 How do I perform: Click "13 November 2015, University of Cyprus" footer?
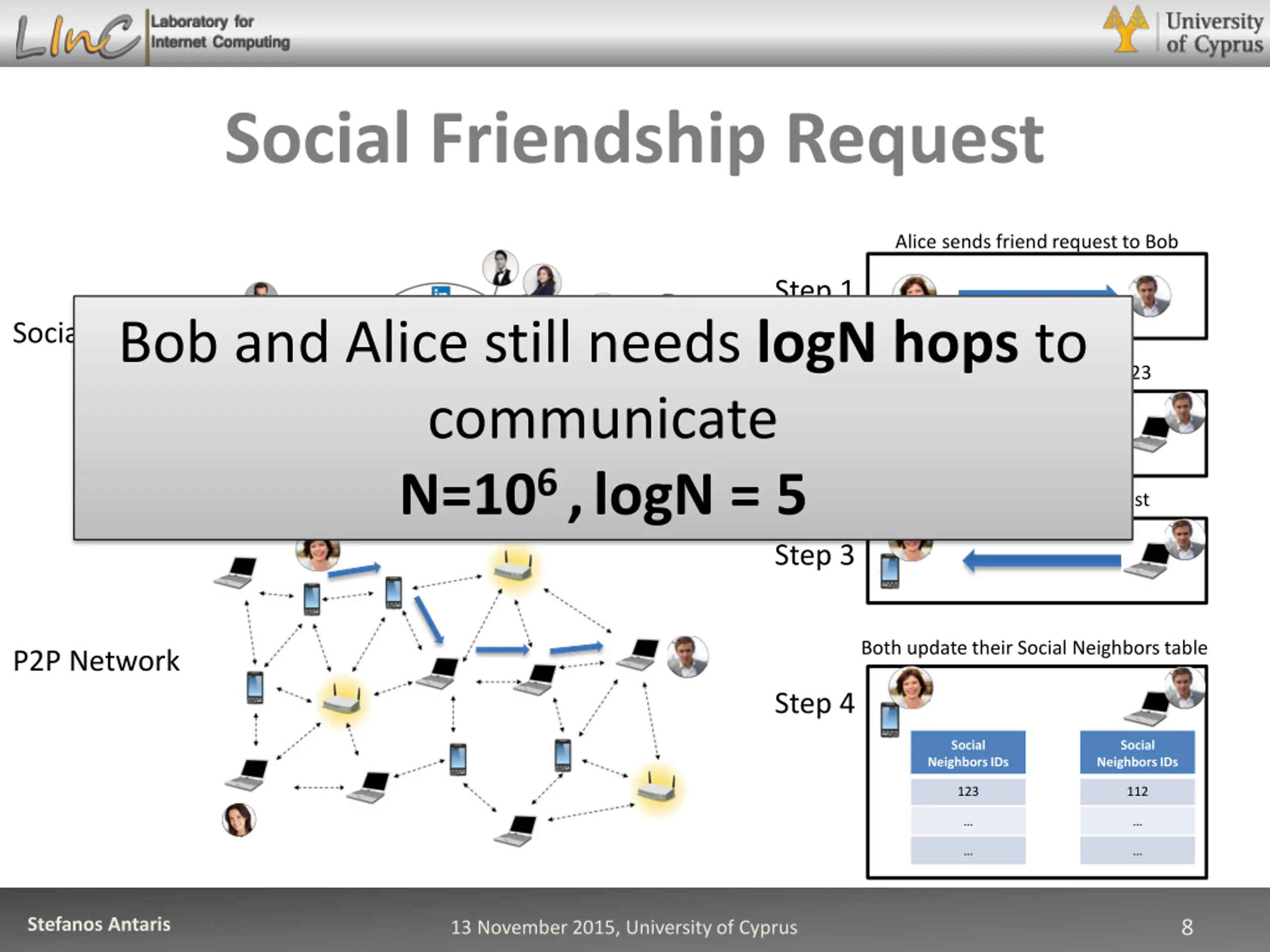(624, 927)
